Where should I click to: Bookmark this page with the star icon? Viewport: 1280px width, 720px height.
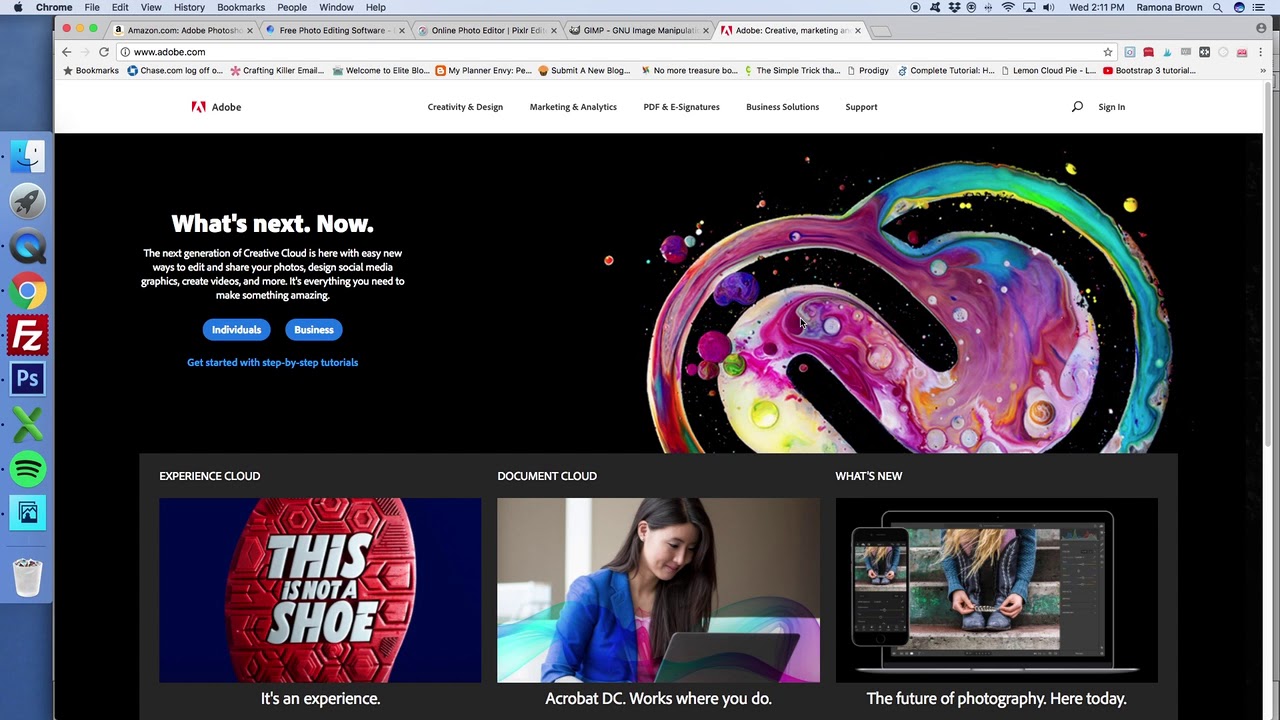point(1108,52)
